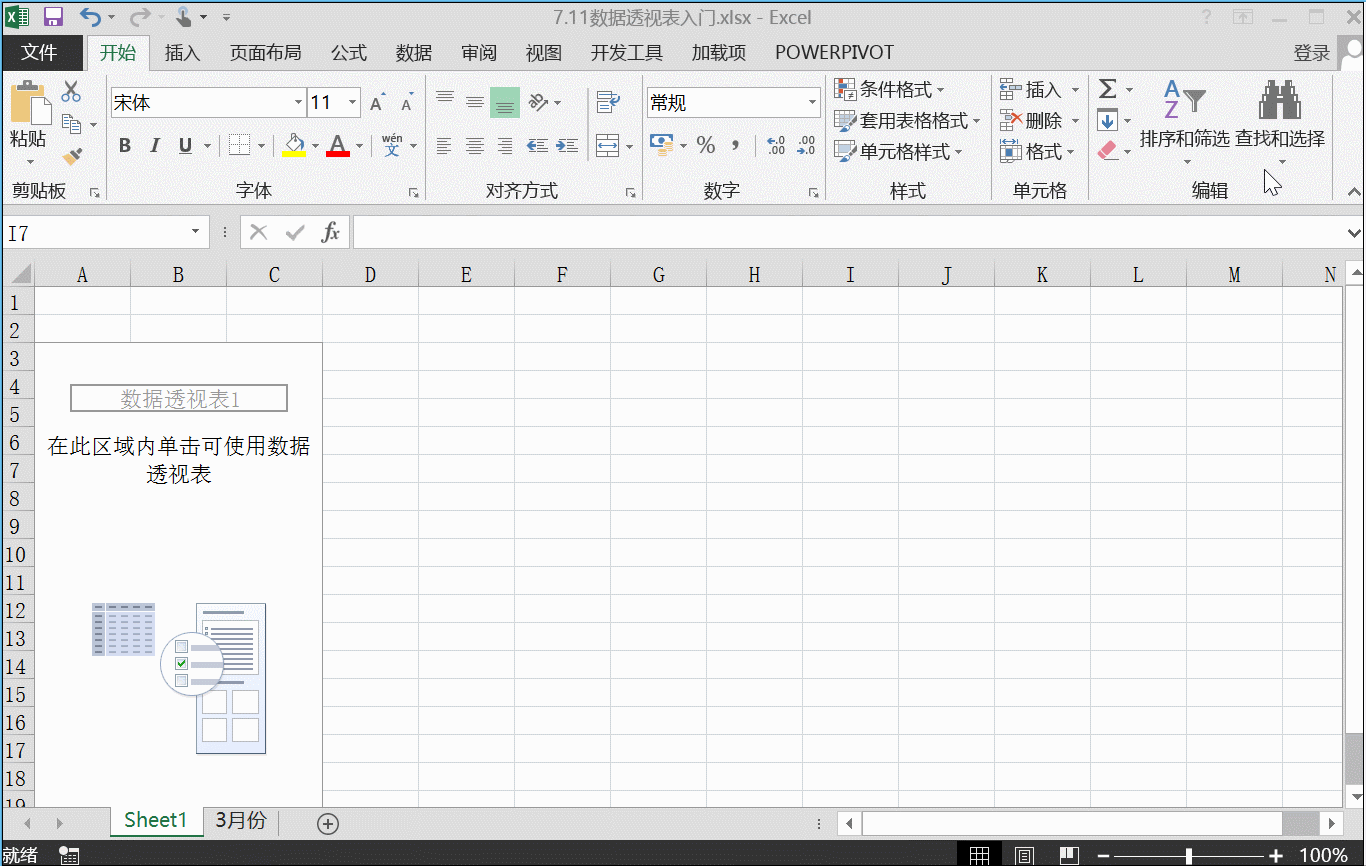Apply underline to cell text
This screenshot has width=1366, height=866.
186,145
